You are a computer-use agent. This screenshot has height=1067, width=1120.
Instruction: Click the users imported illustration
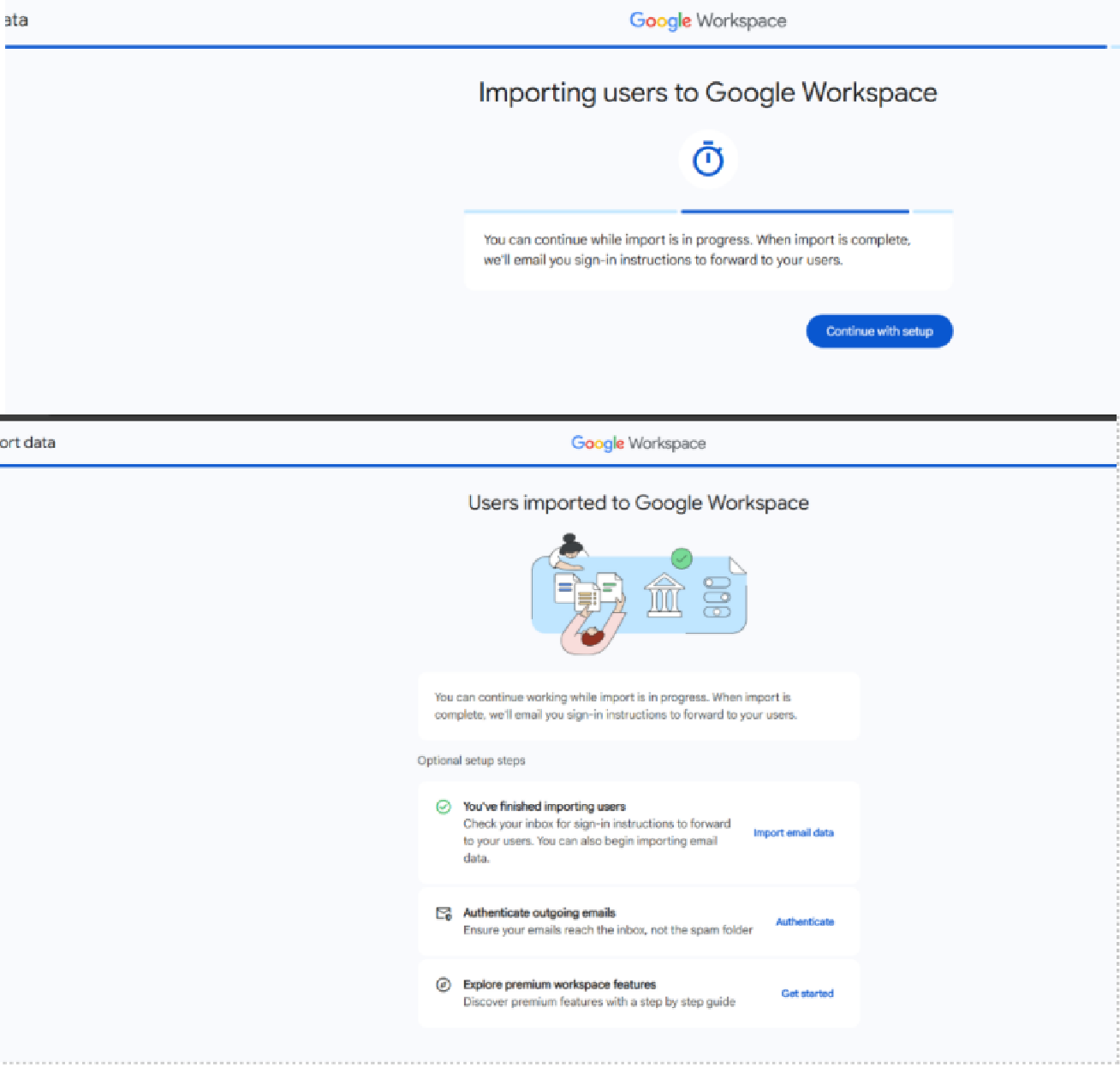[x=640, y=593]
